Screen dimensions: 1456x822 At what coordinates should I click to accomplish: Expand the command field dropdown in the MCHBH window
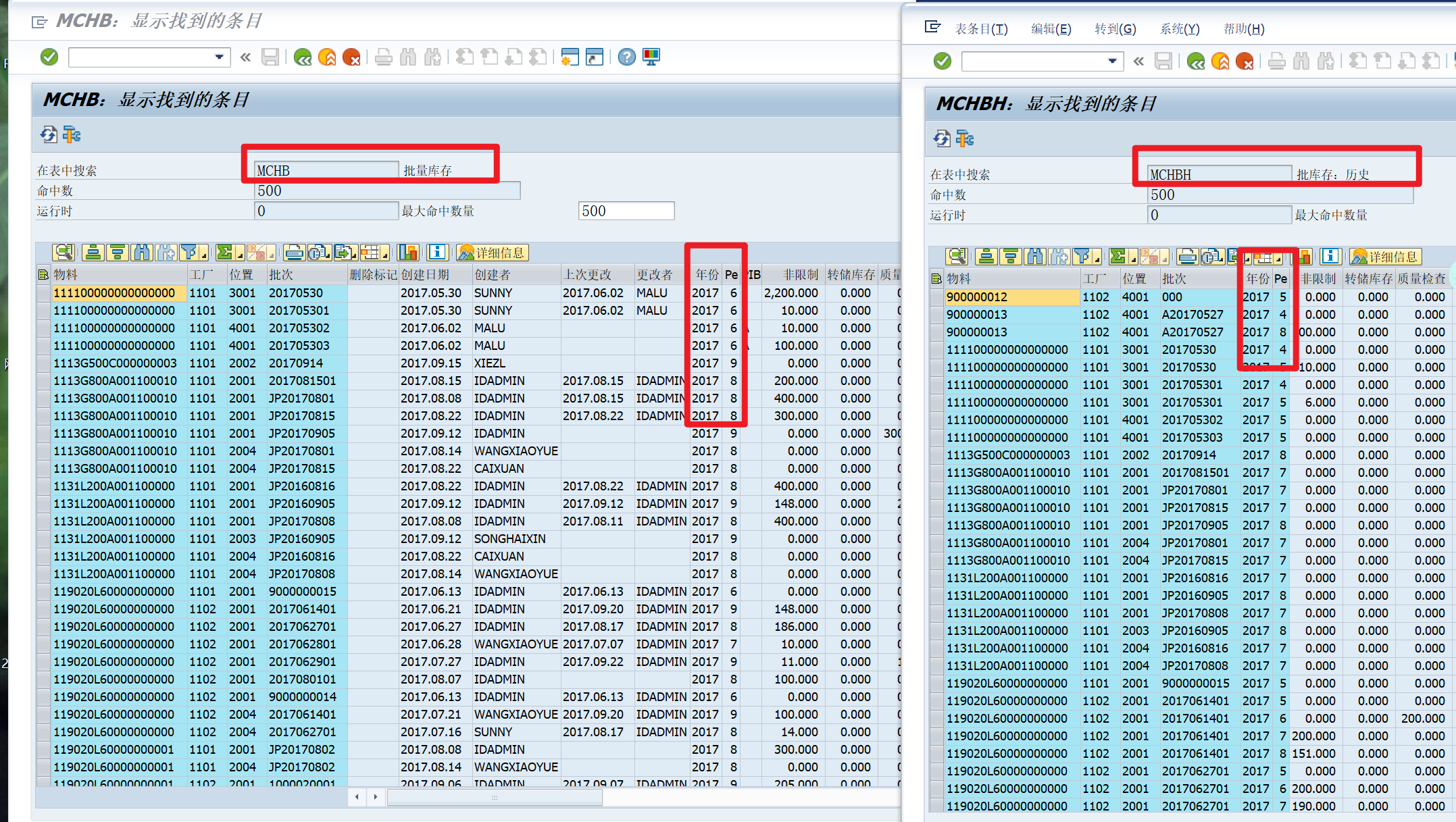(x=1112, y=61)
